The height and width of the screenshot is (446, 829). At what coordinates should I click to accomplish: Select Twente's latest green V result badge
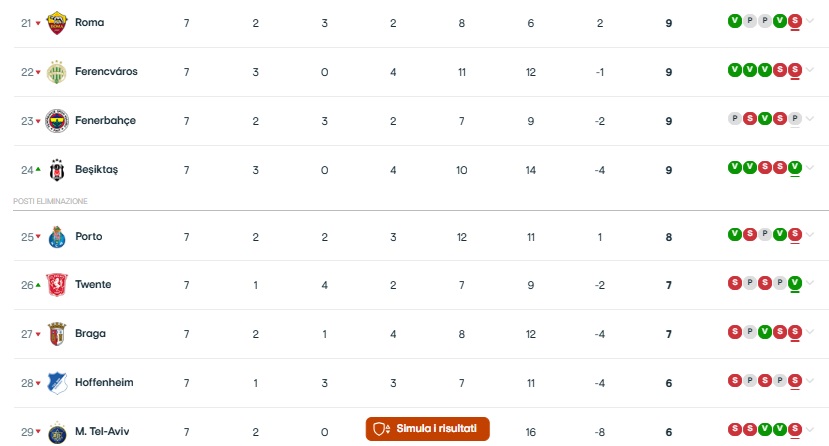[x=795, y=283]
